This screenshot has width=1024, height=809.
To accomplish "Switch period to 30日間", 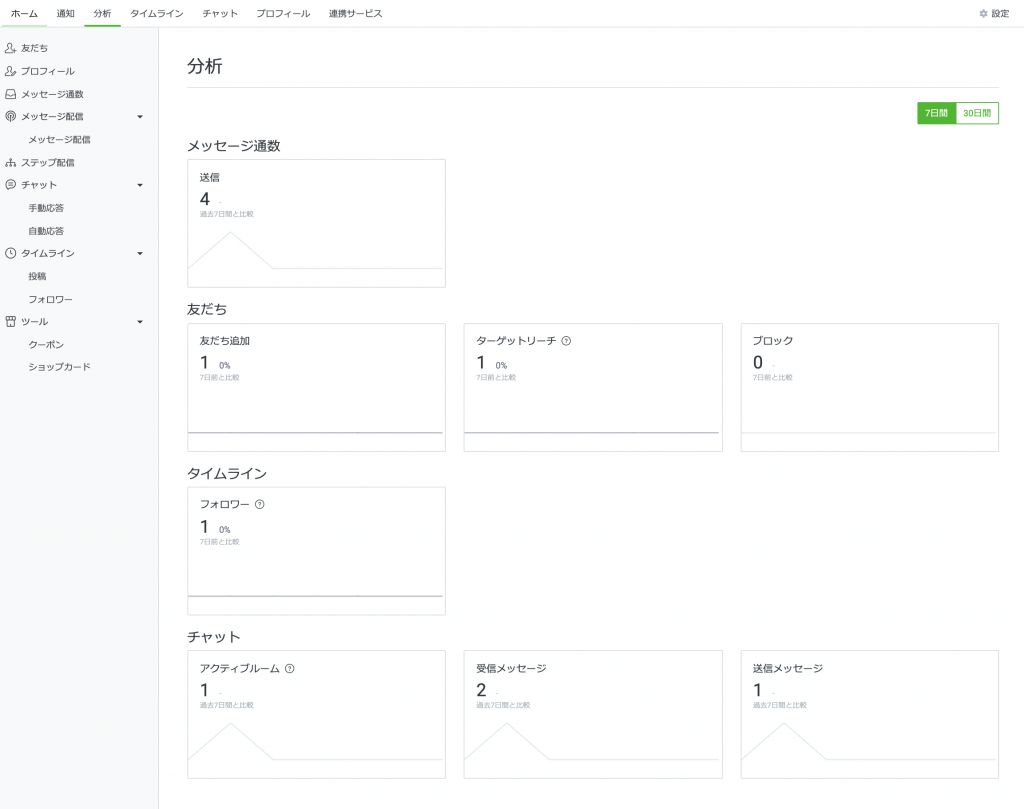I will pos(977,113).
